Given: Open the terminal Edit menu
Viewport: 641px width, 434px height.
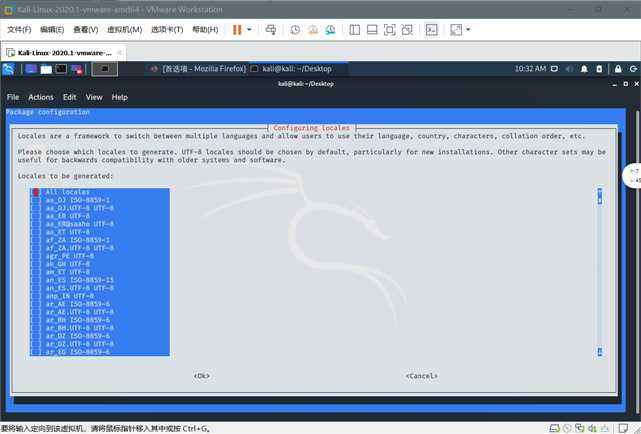Looking at the screenshot, I should (x=69, y=97).
